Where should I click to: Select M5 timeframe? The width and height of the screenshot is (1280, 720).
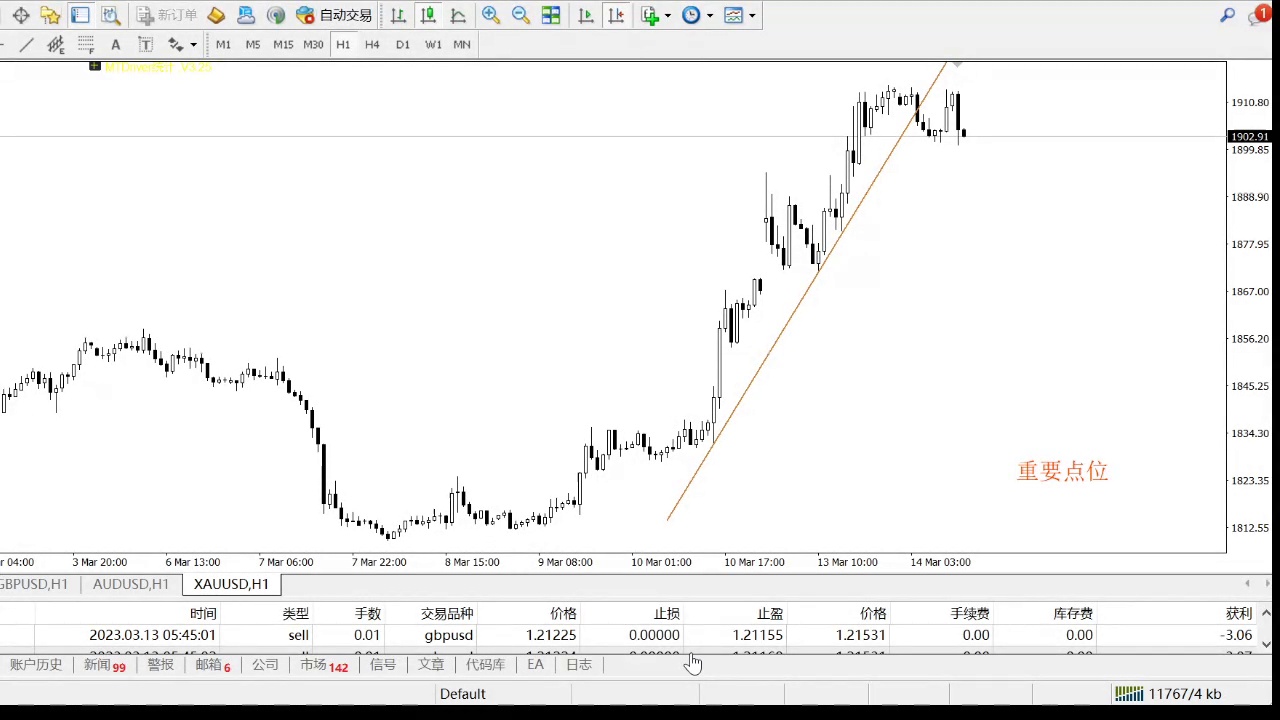click(253, 44)
